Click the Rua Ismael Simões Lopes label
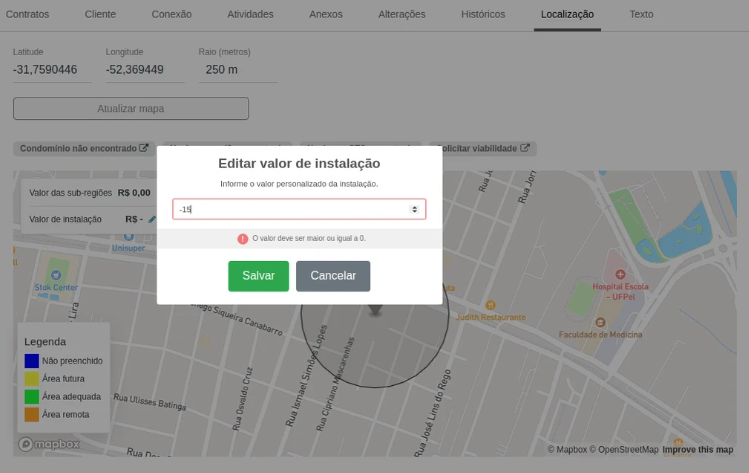Screen dimensions: 749x473 [x=306, y=376]
